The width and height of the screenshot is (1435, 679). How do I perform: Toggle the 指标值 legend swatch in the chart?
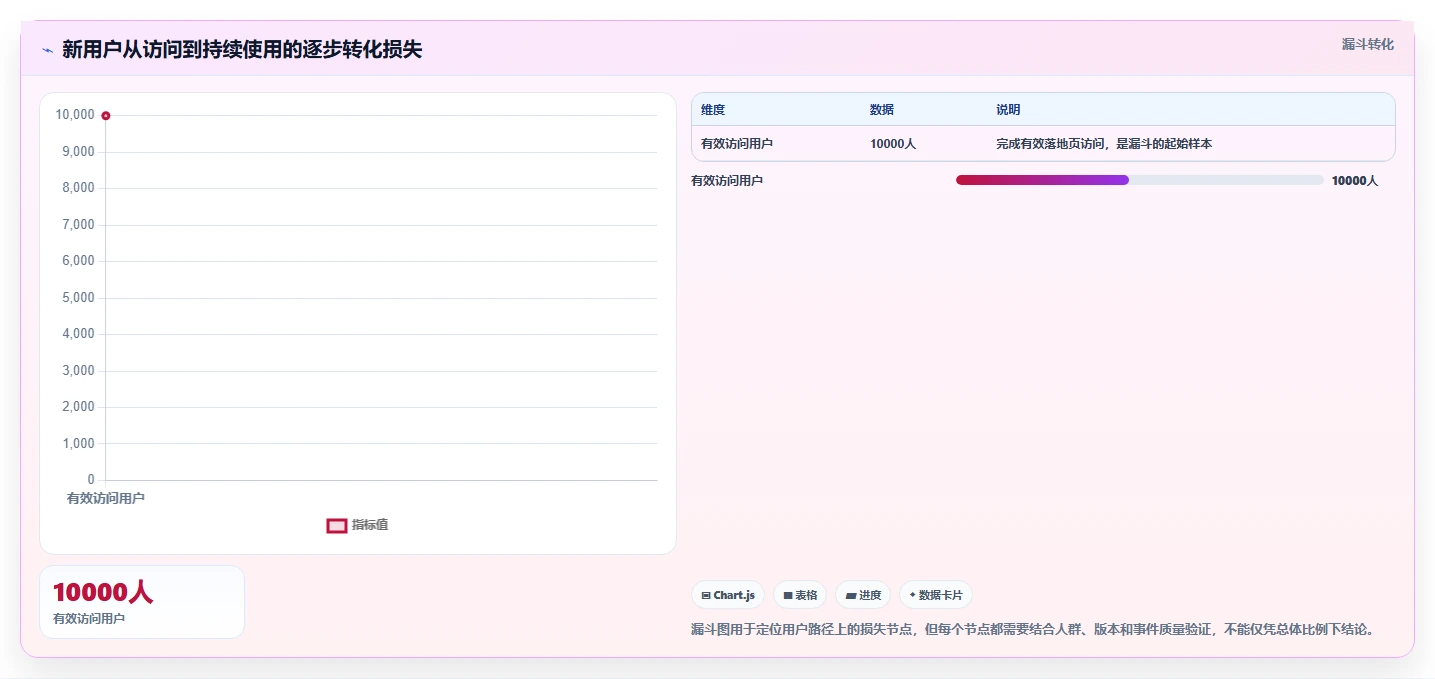(337, 525)
